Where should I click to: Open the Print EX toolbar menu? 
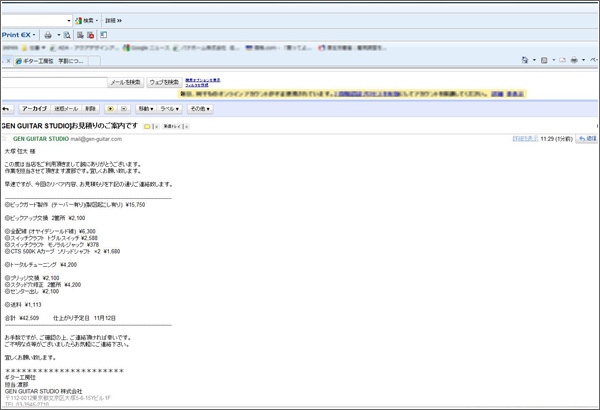click(x=19, y=35)
